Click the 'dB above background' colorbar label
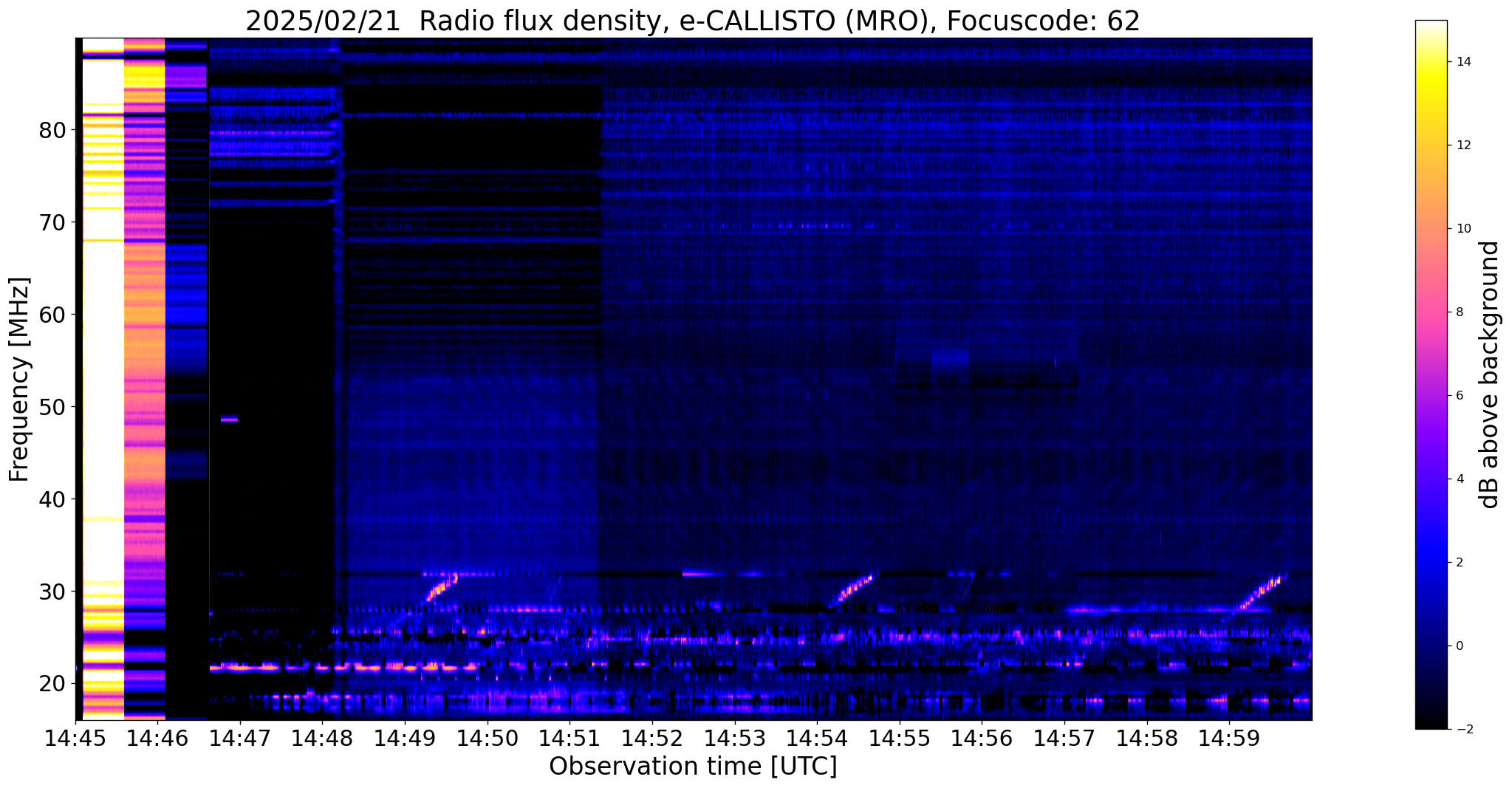1512x788 pixels. [x=1490, y=374]
